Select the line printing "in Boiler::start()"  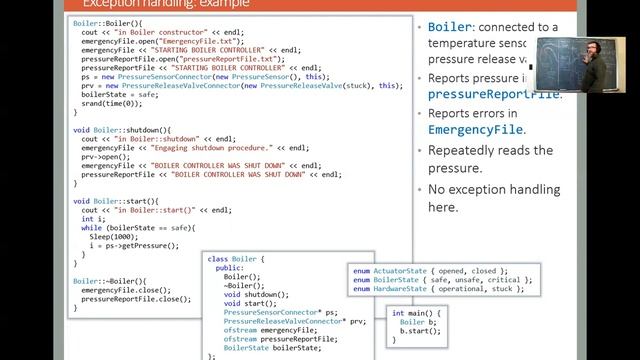[156, 210]
